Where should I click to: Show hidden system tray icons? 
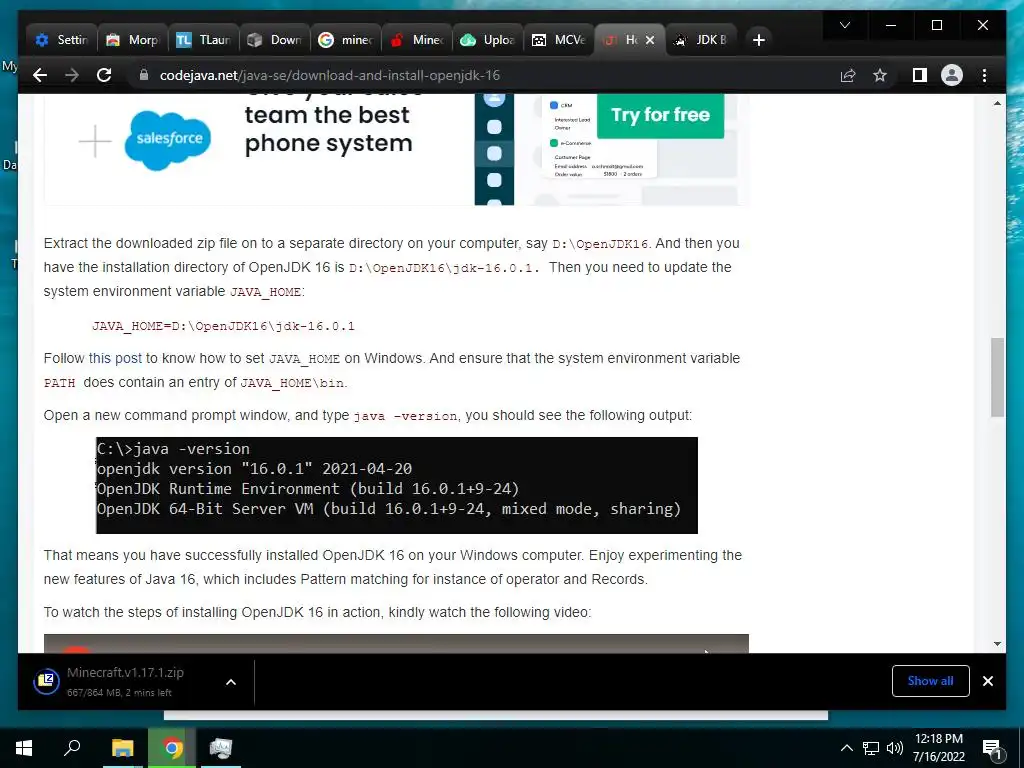coord(846,748)
